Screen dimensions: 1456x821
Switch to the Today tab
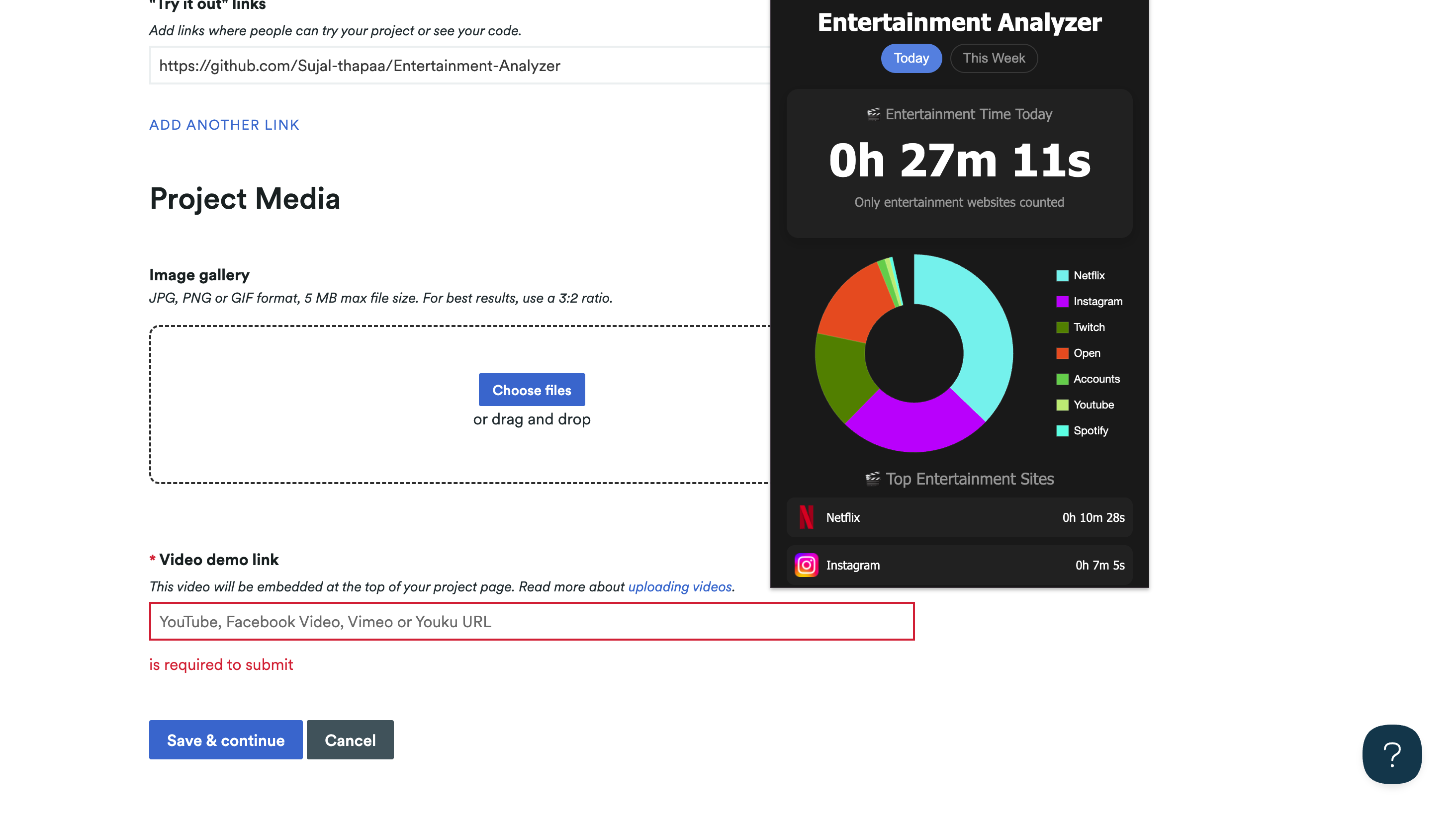point(910,58)
